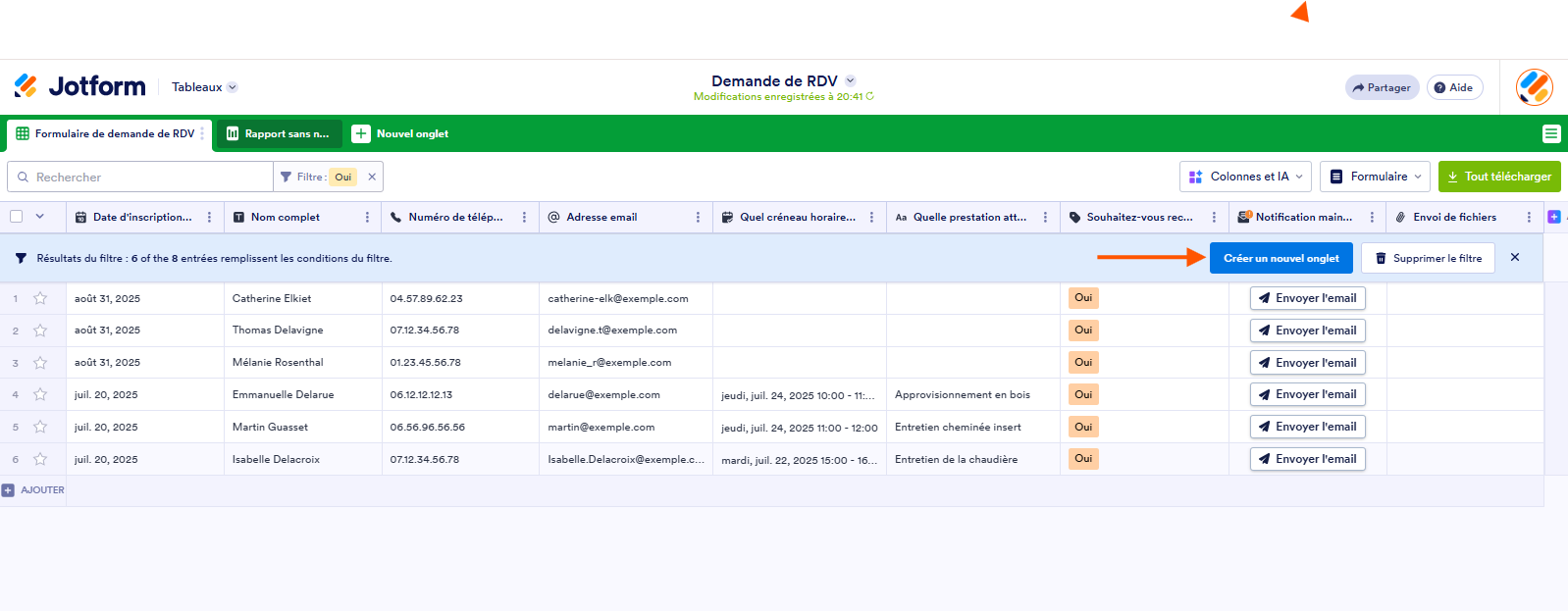This screenshot has height=611, width=1568.
Task: Open options for Notification column
Action: pyautogui.click(x=1372, y=218)
